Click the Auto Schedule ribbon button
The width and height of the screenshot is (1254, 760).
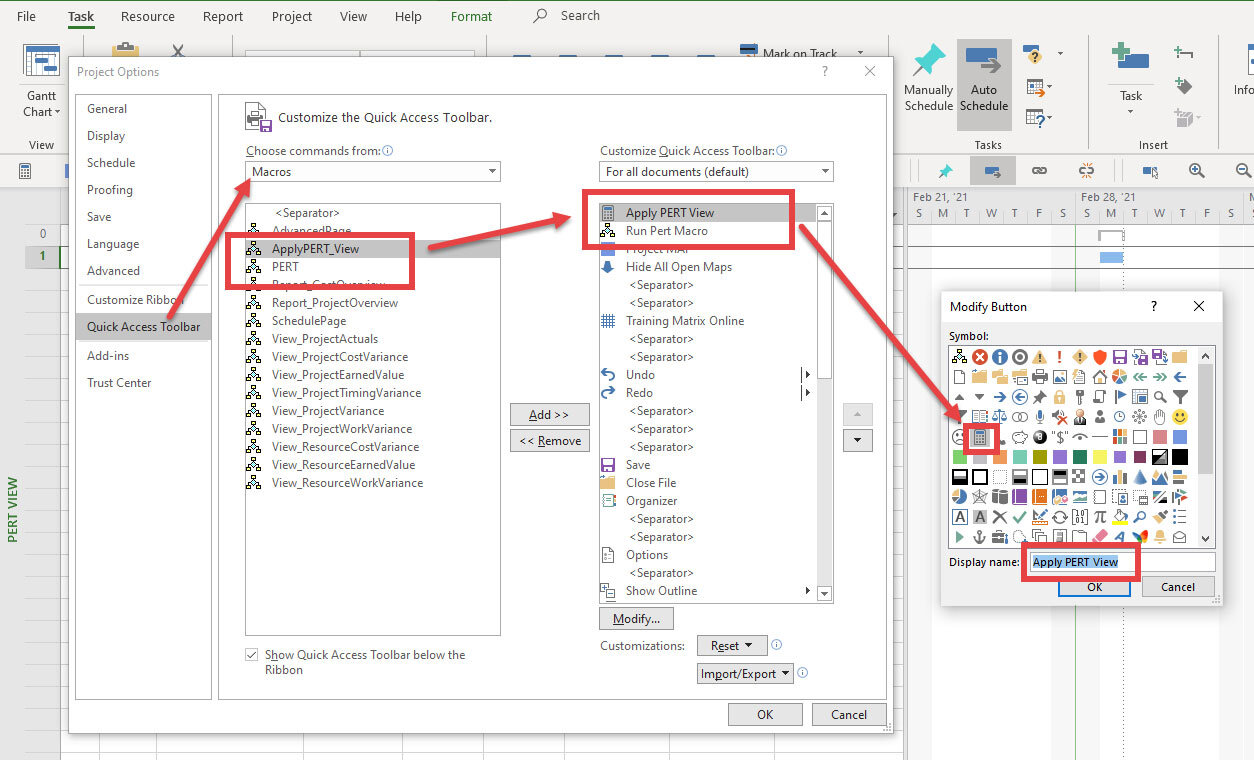(x=984, y=85)
